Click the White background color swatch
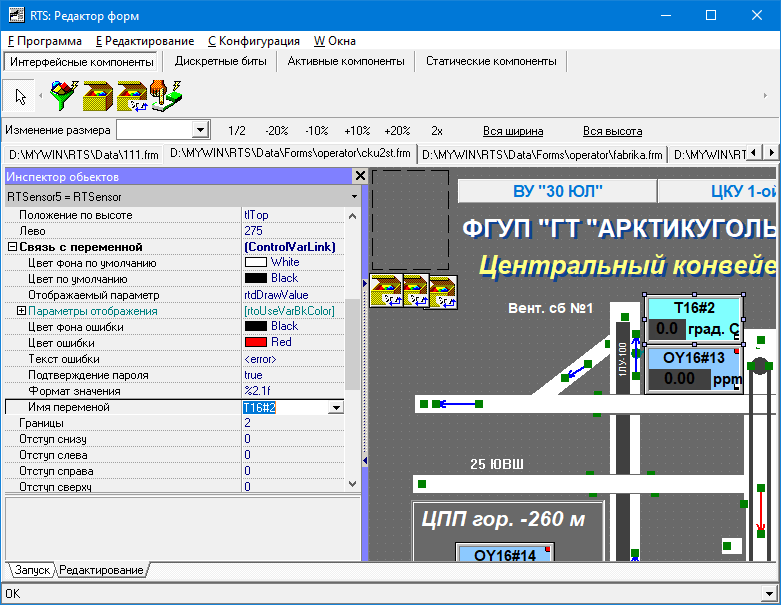The width and height of the screenshot is (781, 605). [x=256, y=262]
